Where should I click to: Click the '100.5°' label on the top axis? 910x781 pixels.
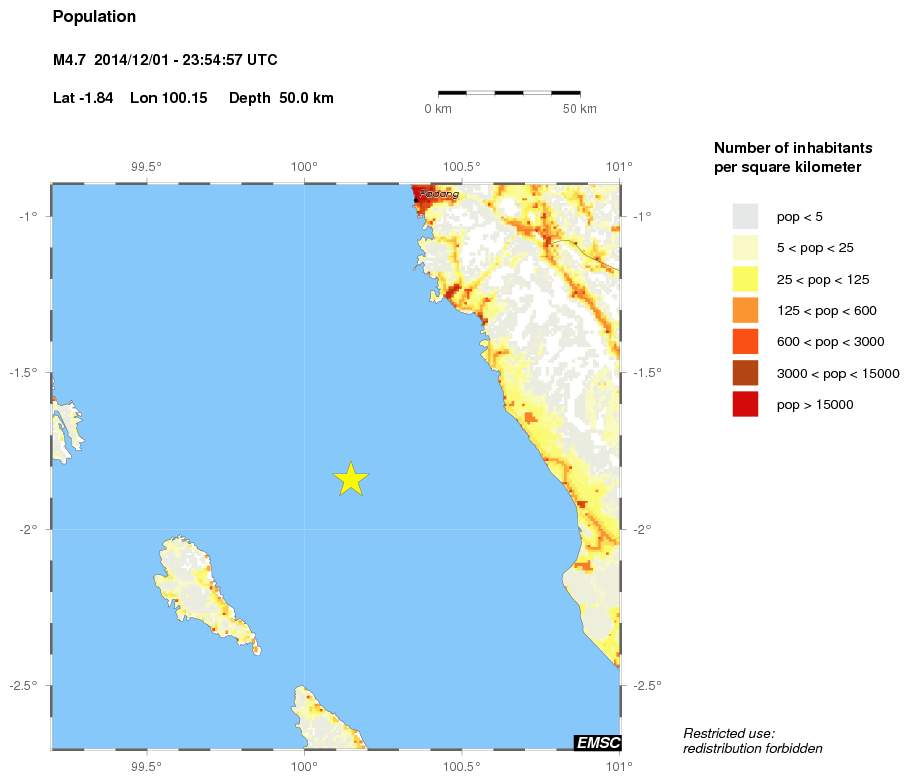coord(461,167)
